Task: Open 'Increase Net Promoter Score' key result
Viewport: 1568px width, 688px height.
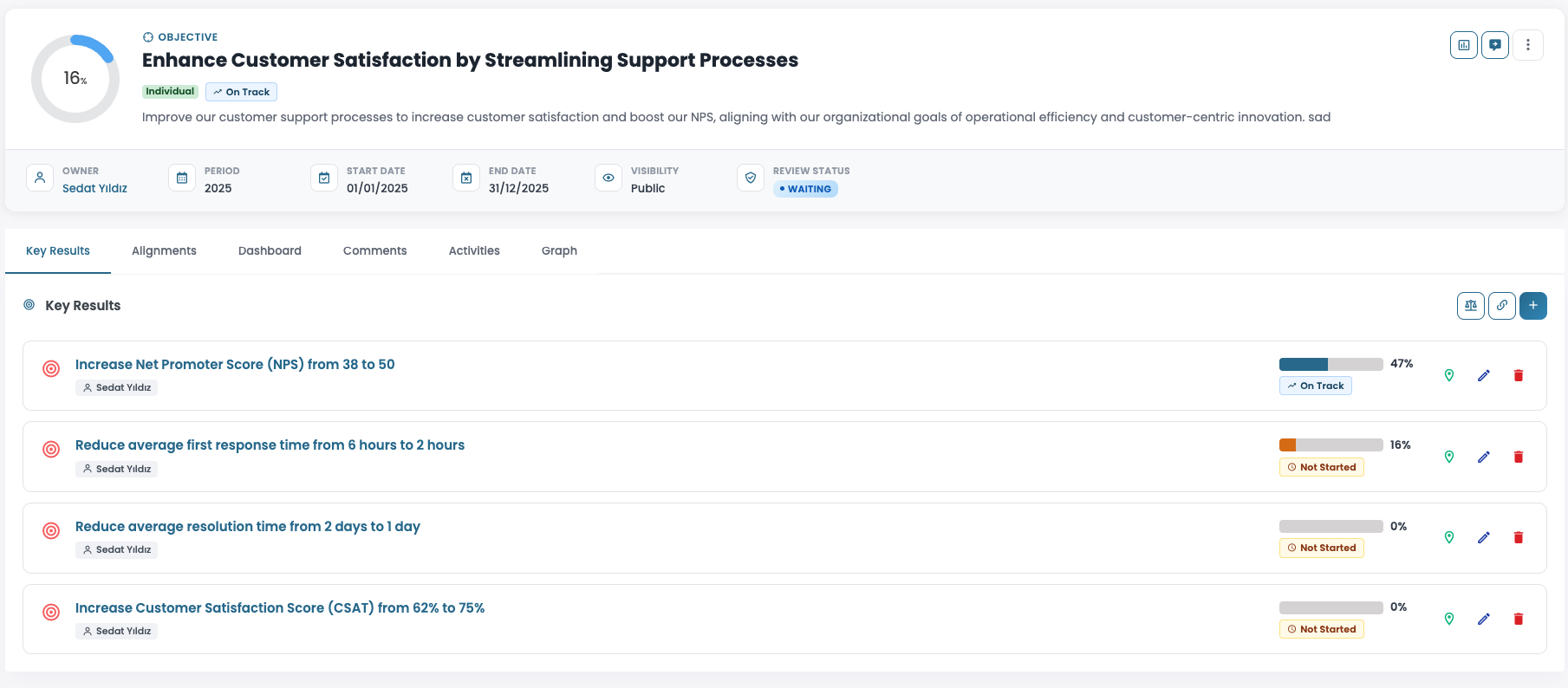Action: click(x=235, y=365)
